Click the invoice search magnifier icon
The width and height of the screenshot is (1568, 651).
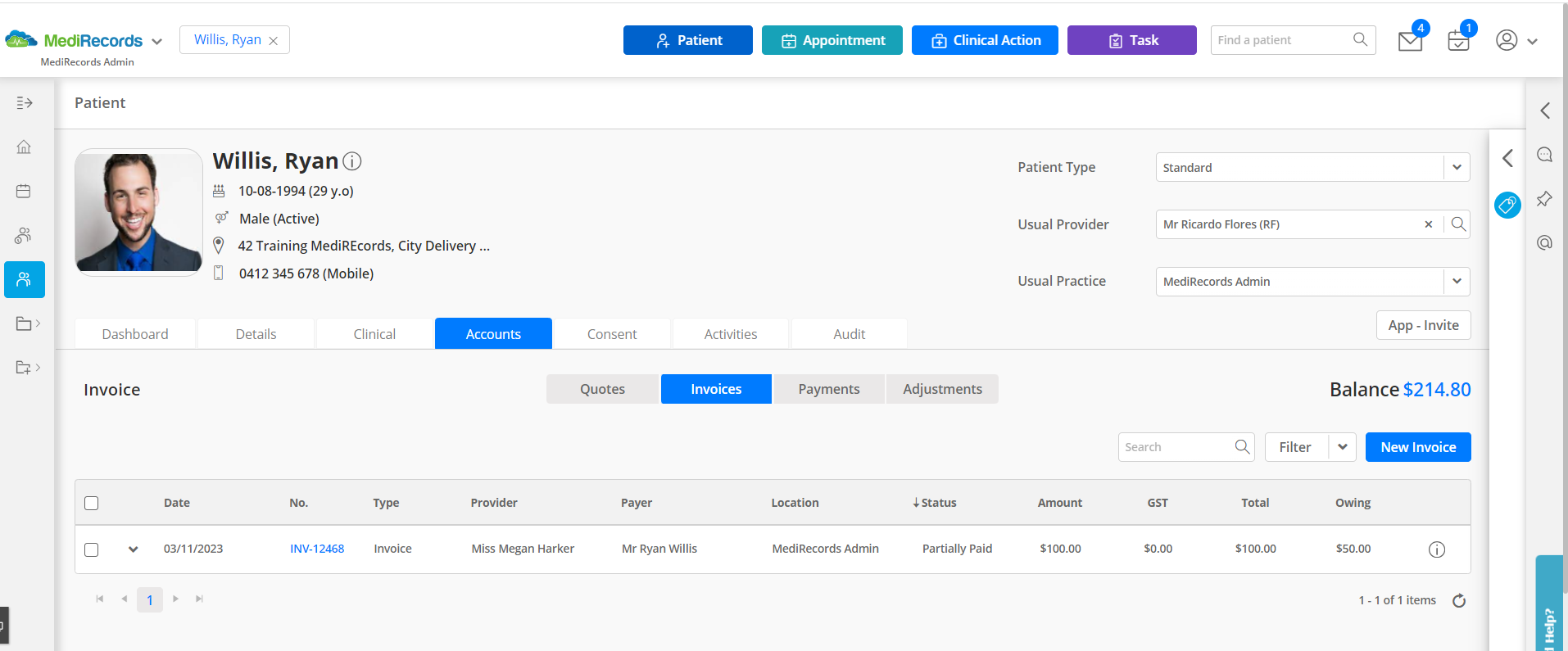[1243, 447]
